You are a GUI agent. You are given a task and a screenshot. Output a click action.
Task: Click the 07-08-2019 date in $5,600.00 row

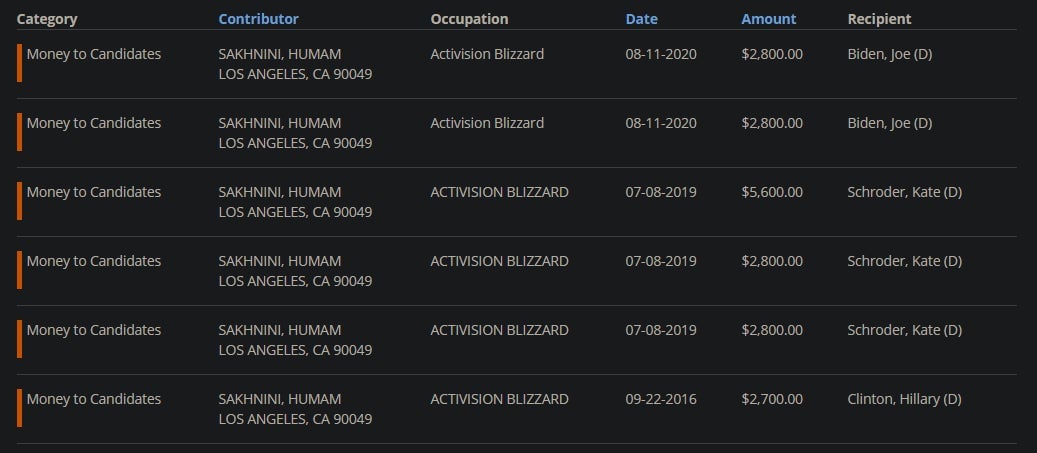(661, 192)
